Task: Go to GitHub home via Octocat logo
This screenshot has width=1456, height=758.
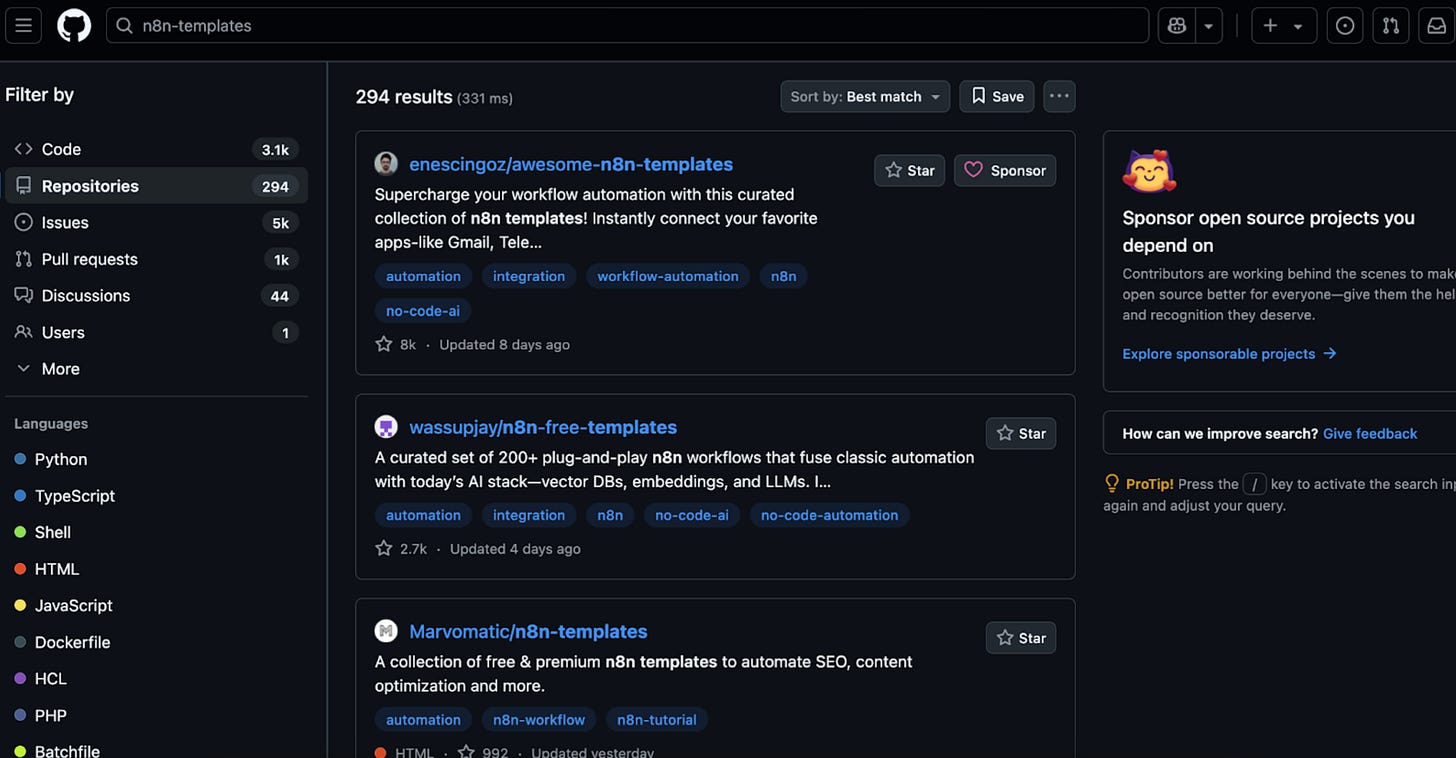Action: point(74,26)
